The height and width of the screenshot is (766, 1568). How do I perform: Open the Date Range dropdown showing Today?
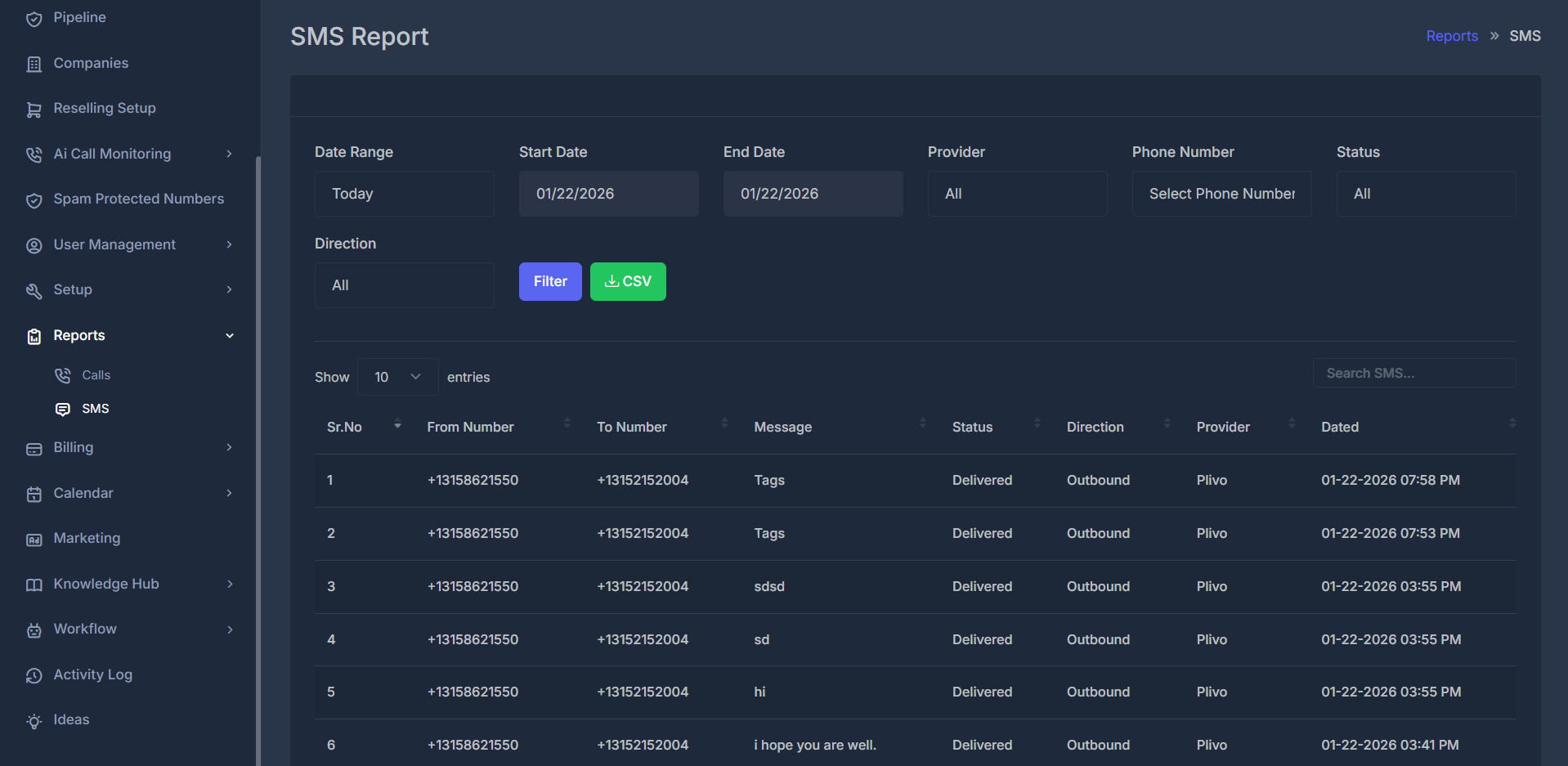point(404,194)
